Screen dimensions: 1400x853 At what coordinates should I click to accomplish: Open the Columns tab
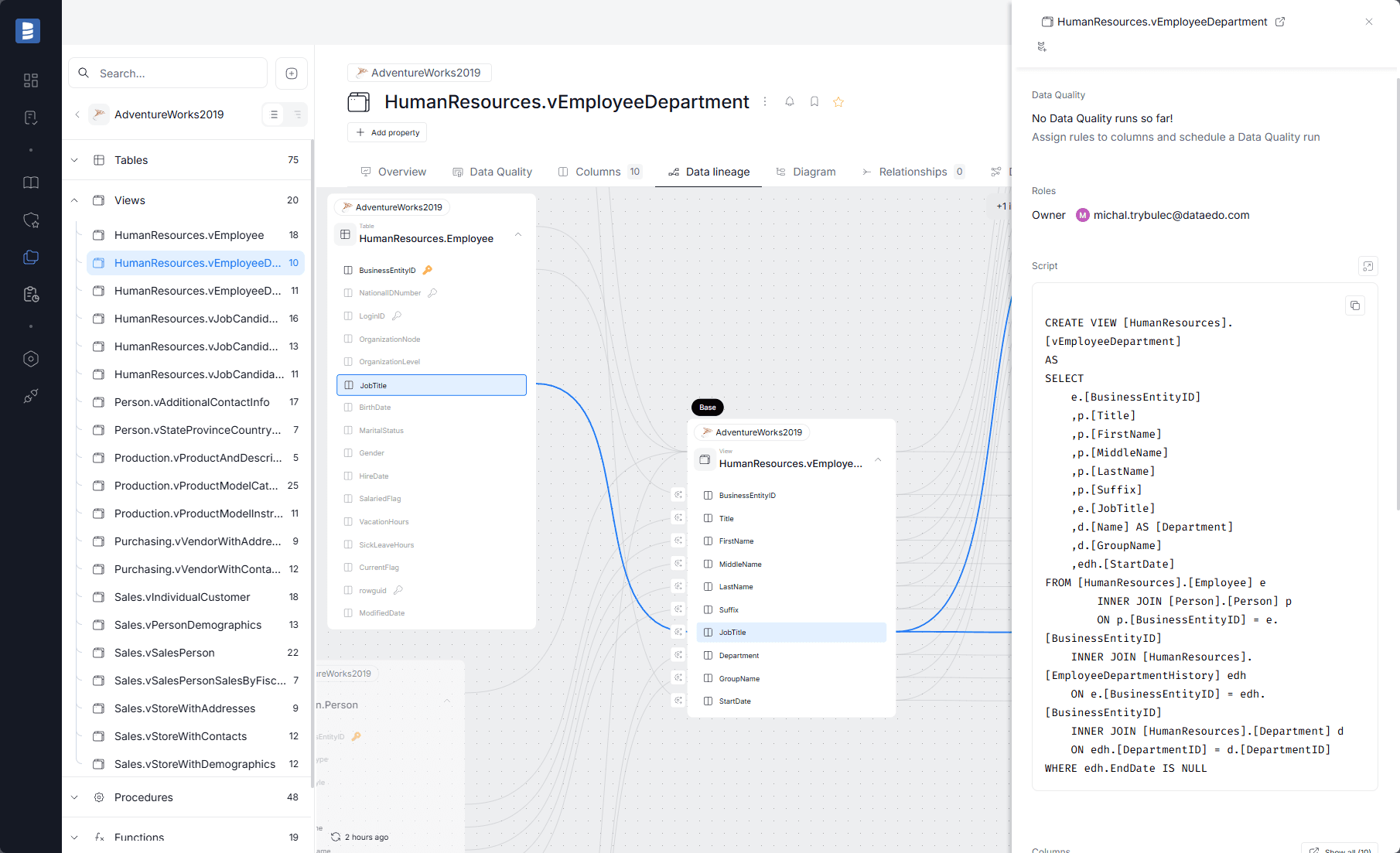pos(599,172)
